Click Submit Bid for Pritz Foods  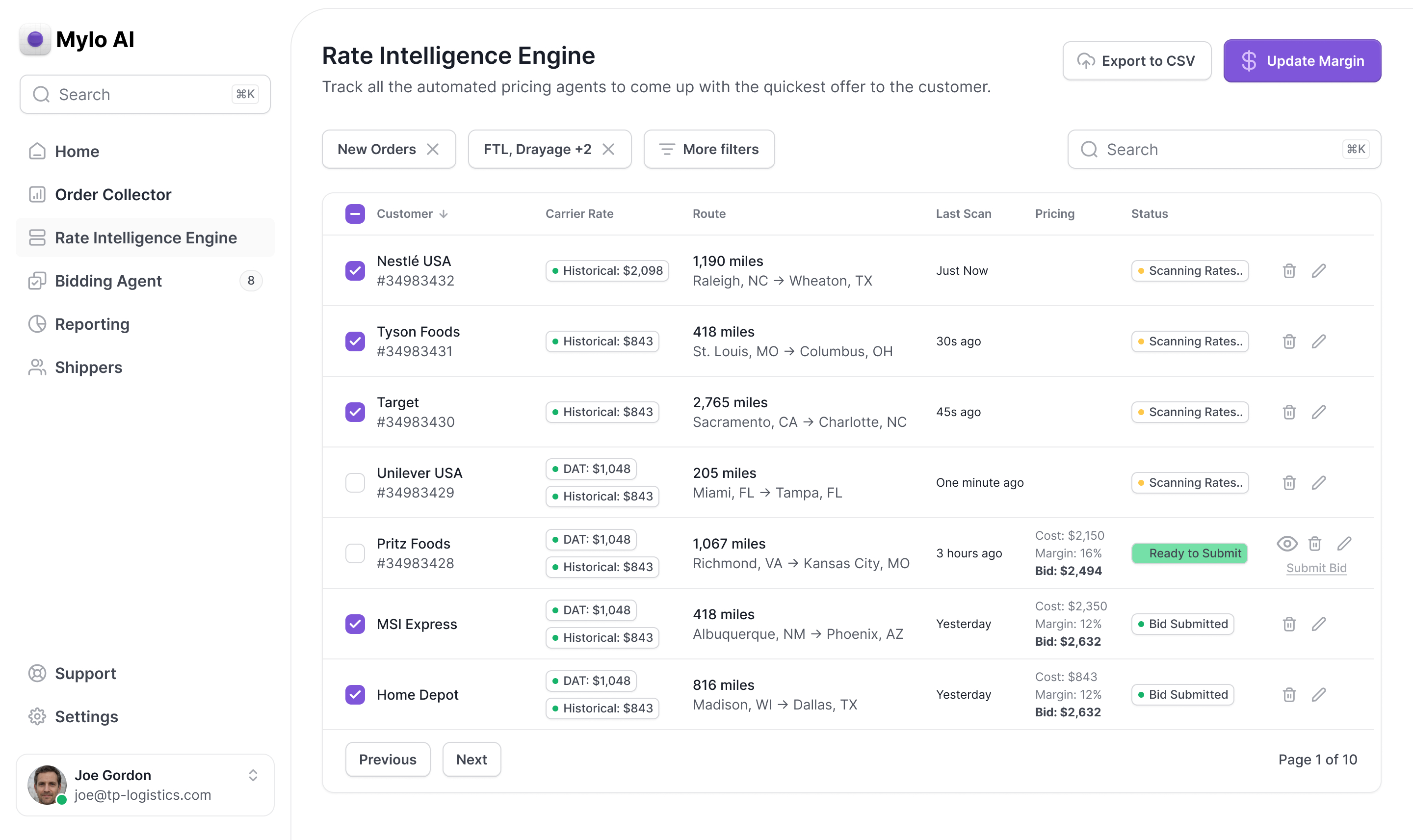point(1316,568)
